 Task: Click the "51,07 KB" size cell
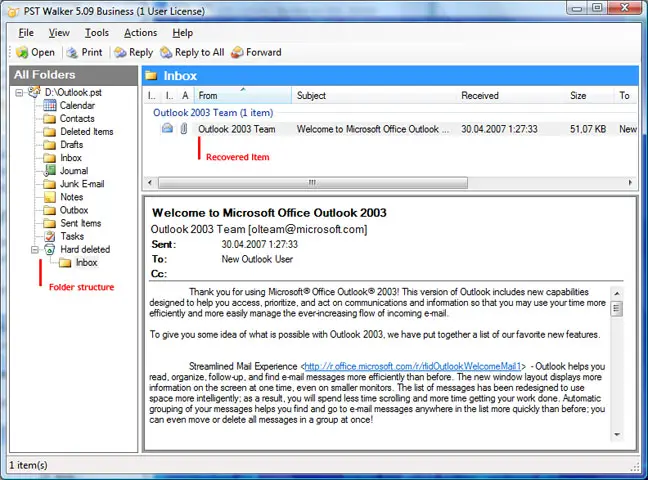tap(588, 129)
